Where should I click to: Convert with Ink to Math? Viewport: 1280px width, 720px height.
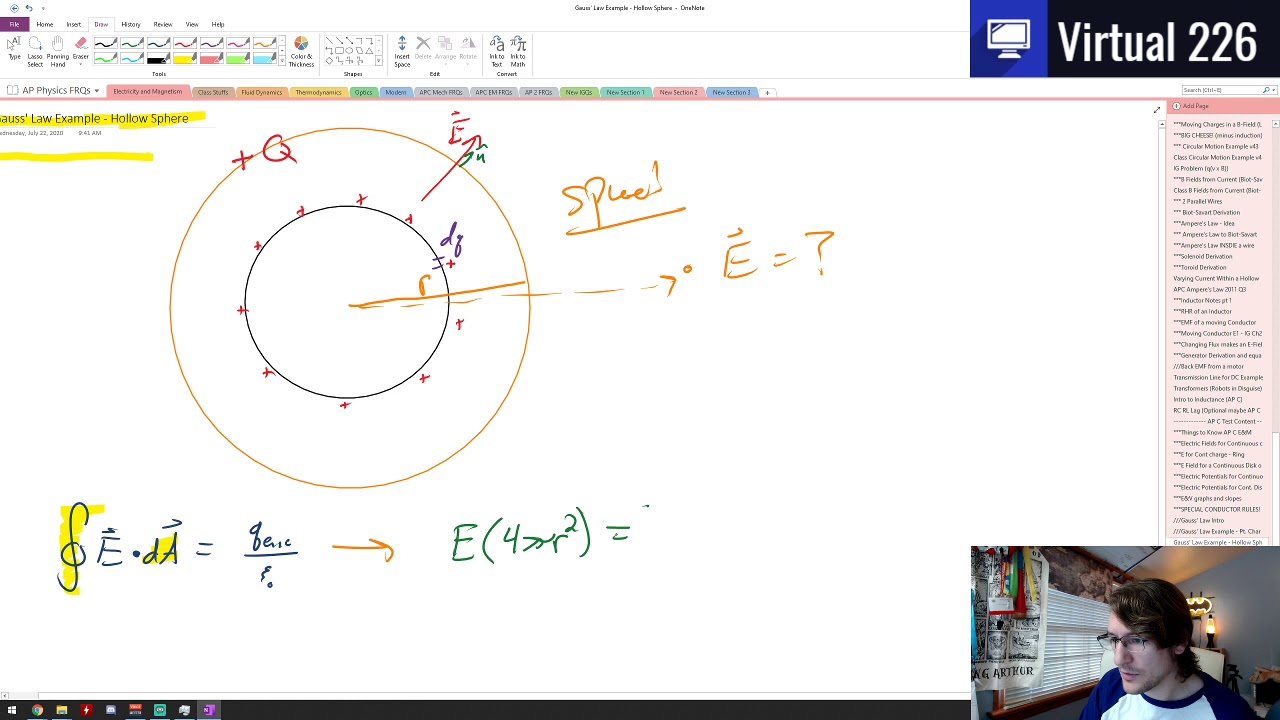518,52
